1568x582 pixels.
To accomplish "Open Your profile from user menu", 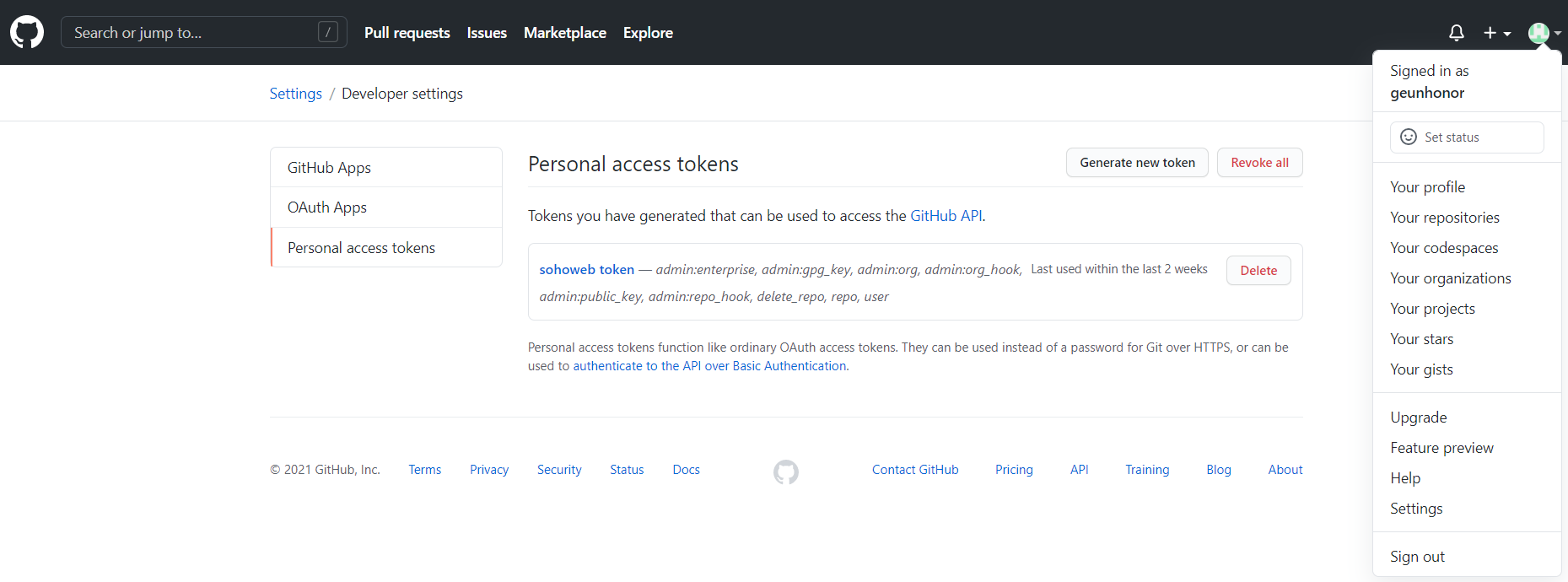I will pos(1467,187).
